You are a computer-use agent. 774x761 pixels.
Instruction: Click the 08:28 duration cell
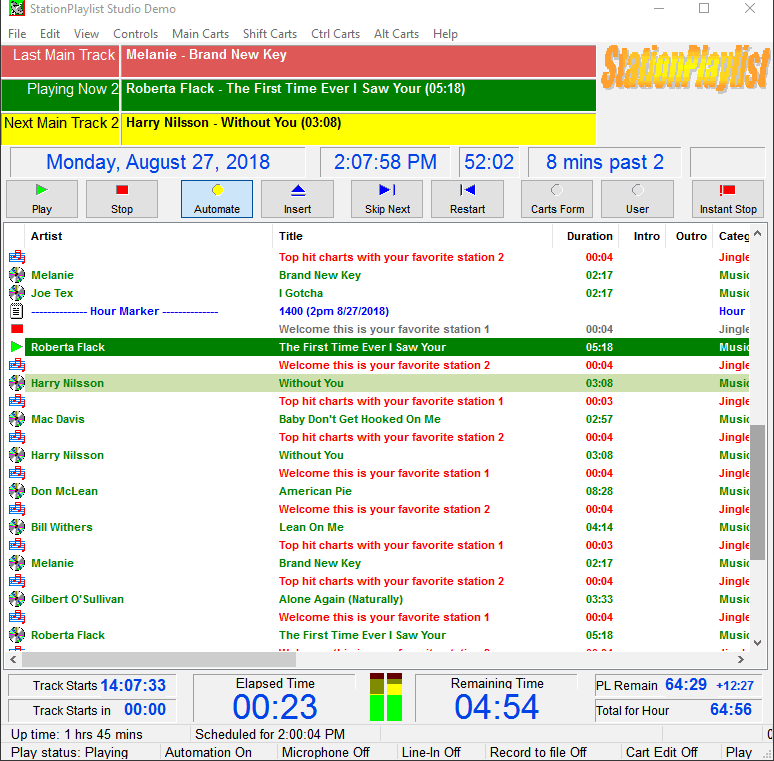pos(599,491)
